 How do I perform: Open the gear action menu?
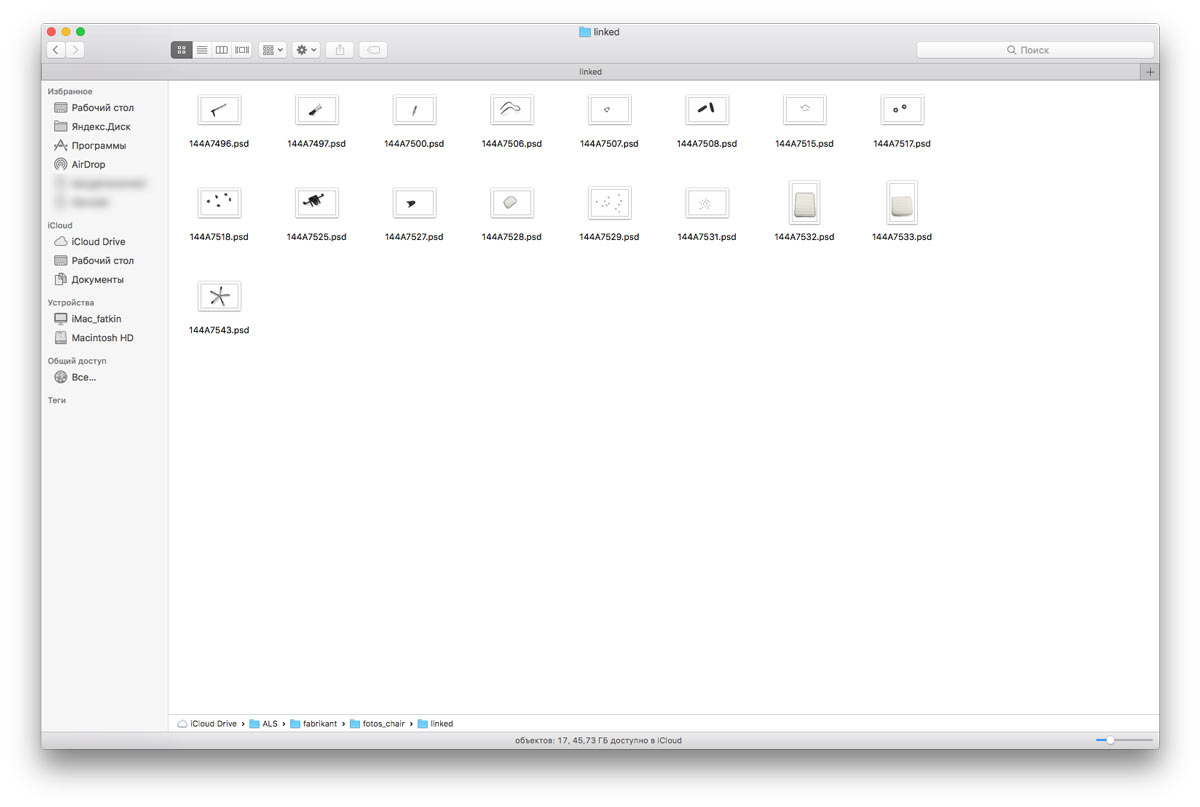(306, 50)
